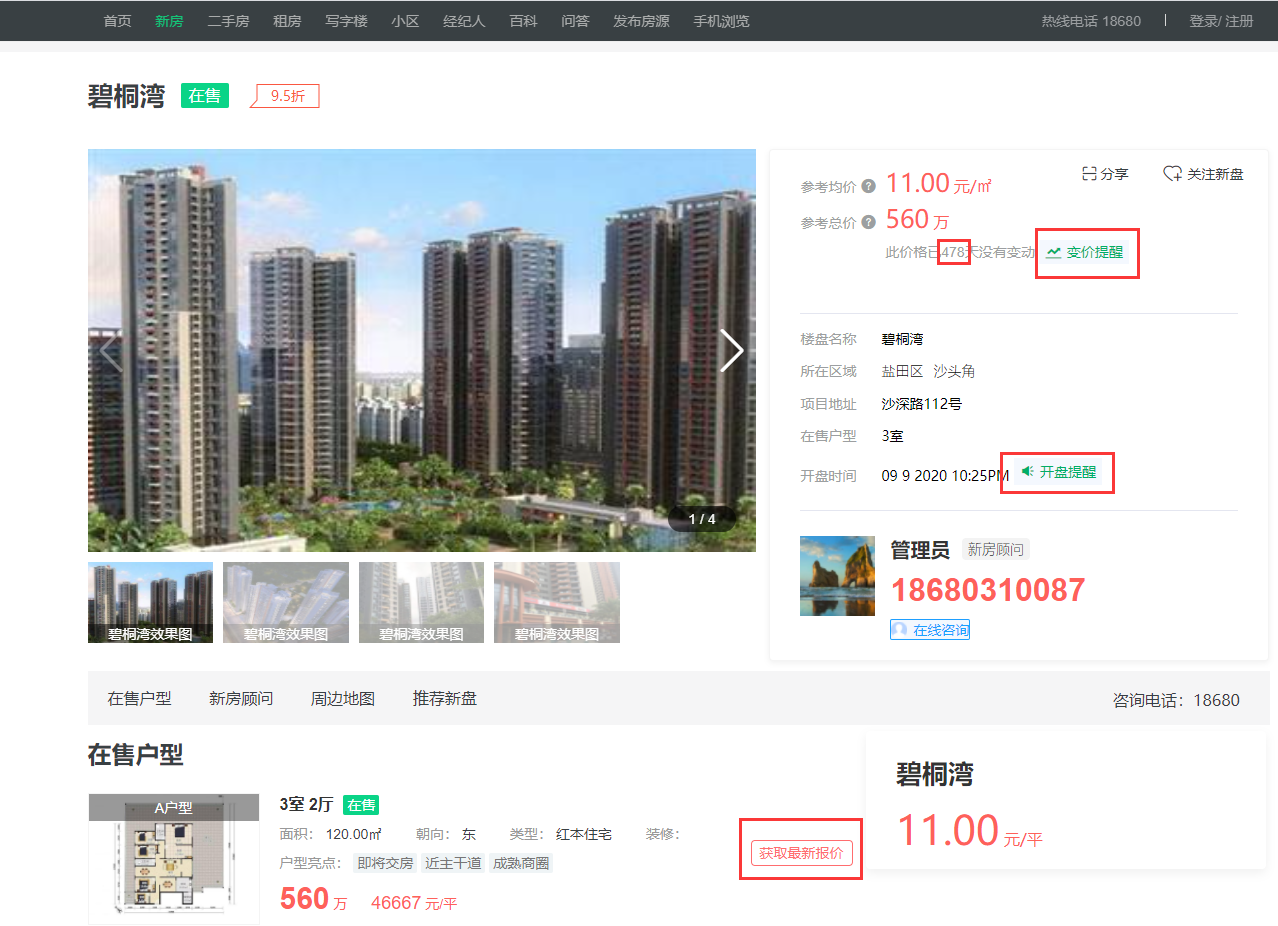This screenshot has height=926, width=1278.
Task: Open 问答 in top navigation
Action: [x=575, y=21]
